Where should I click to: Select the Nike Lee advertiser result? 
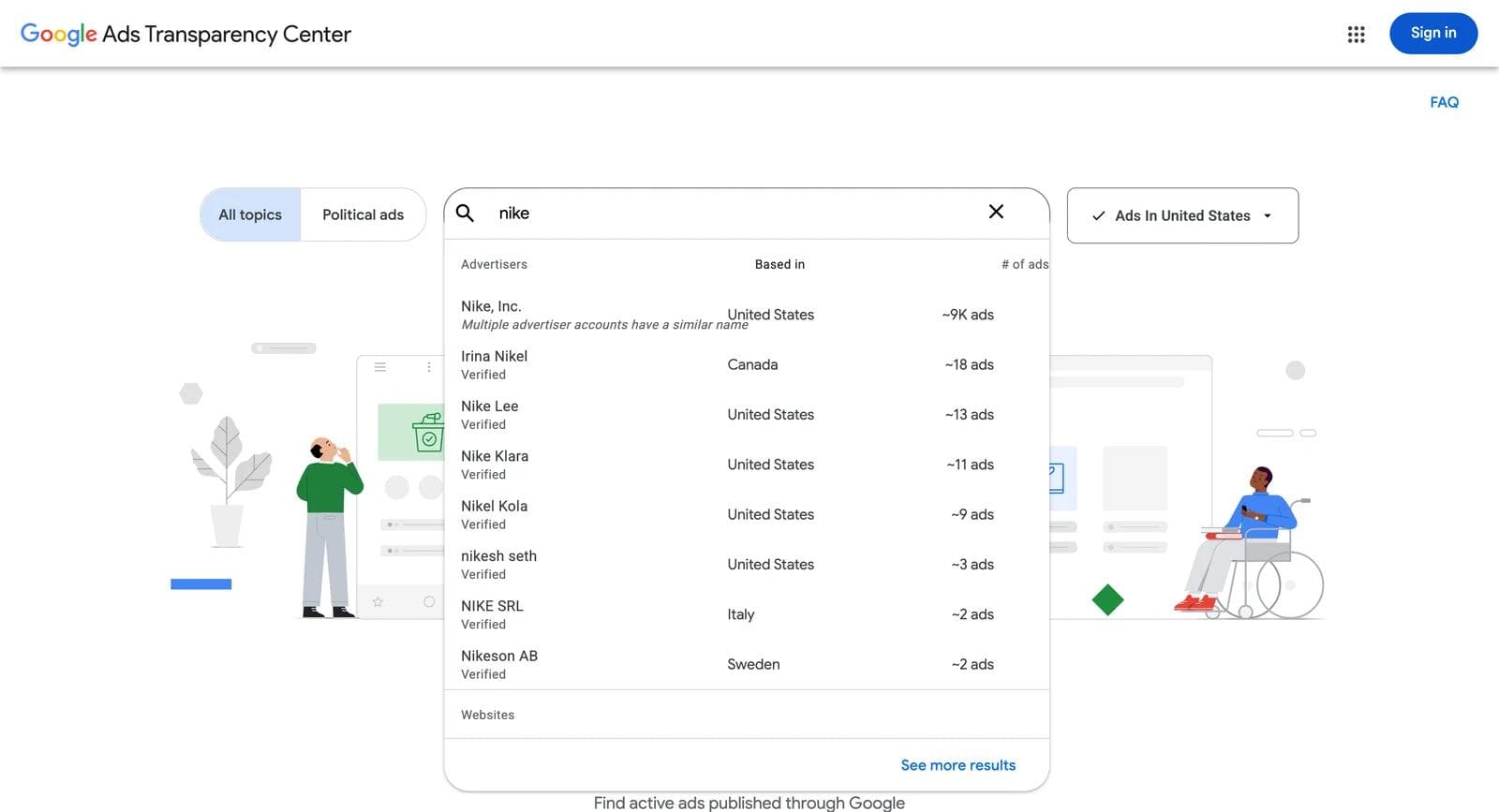(x=747, y=415)
